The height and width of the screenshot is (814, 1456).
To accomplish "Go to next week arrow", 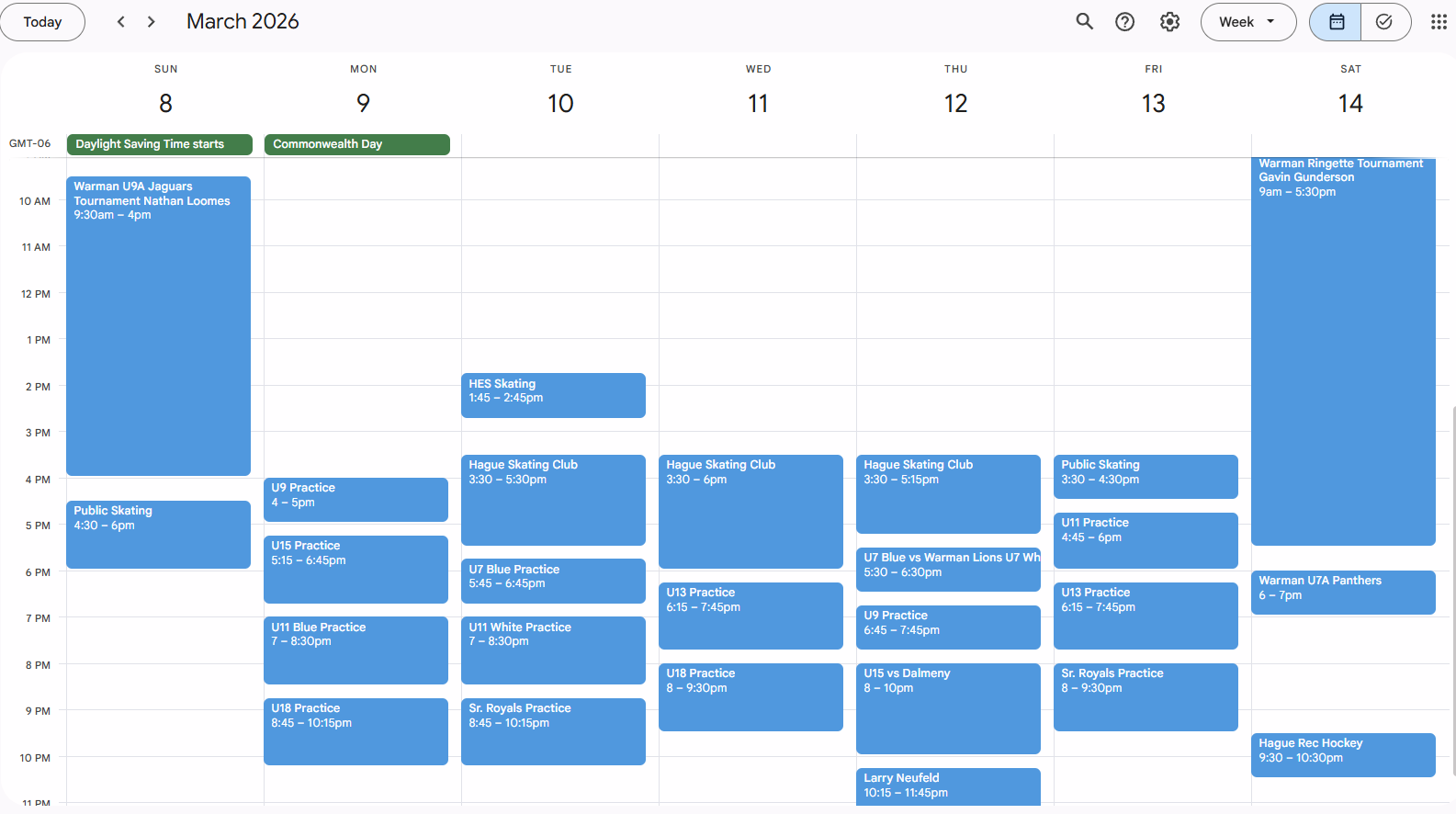I will point(152,22).
